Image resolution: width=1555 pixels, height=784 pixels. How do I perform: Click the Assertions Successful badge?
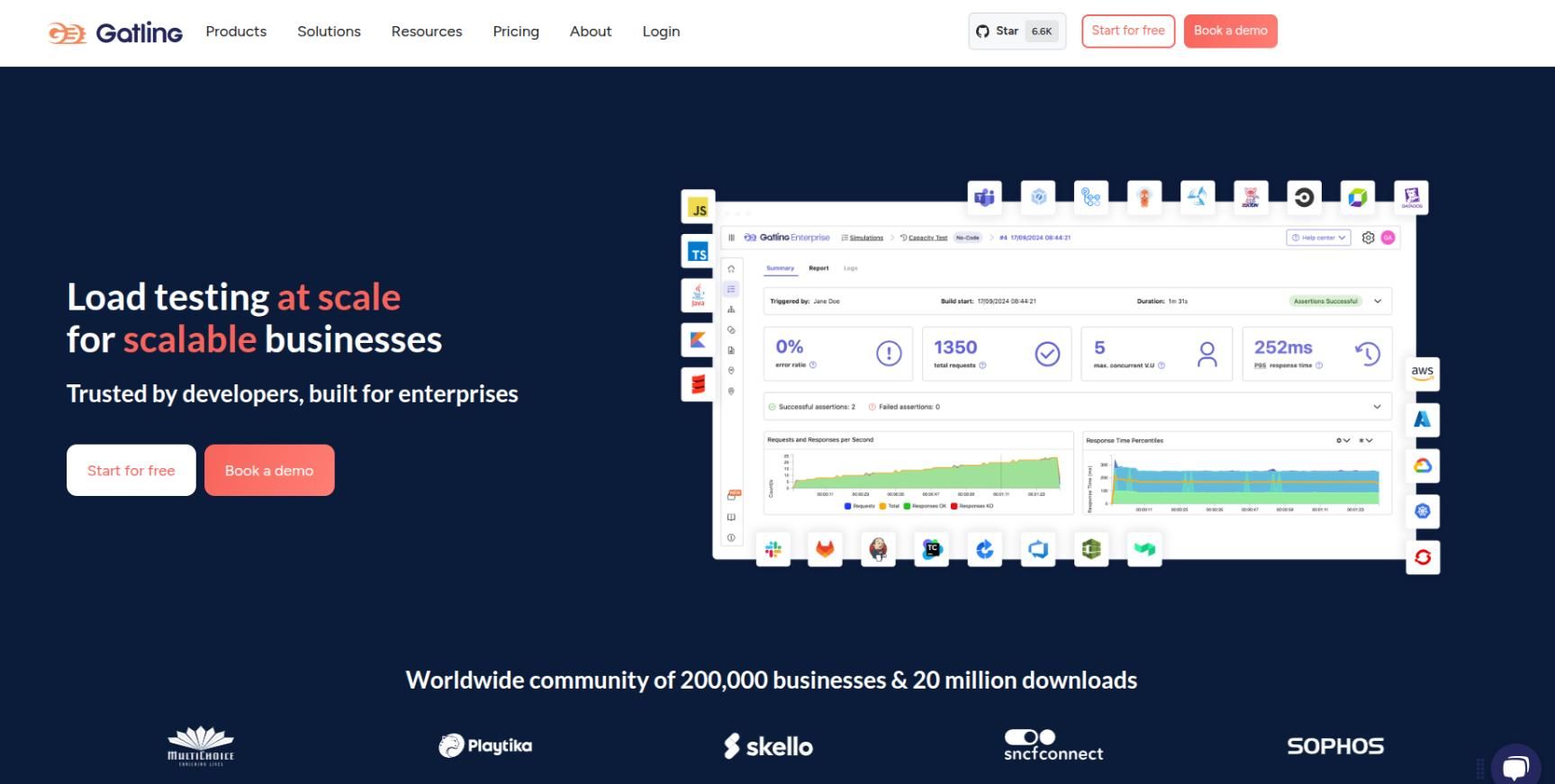click(x=1325, y=302)
